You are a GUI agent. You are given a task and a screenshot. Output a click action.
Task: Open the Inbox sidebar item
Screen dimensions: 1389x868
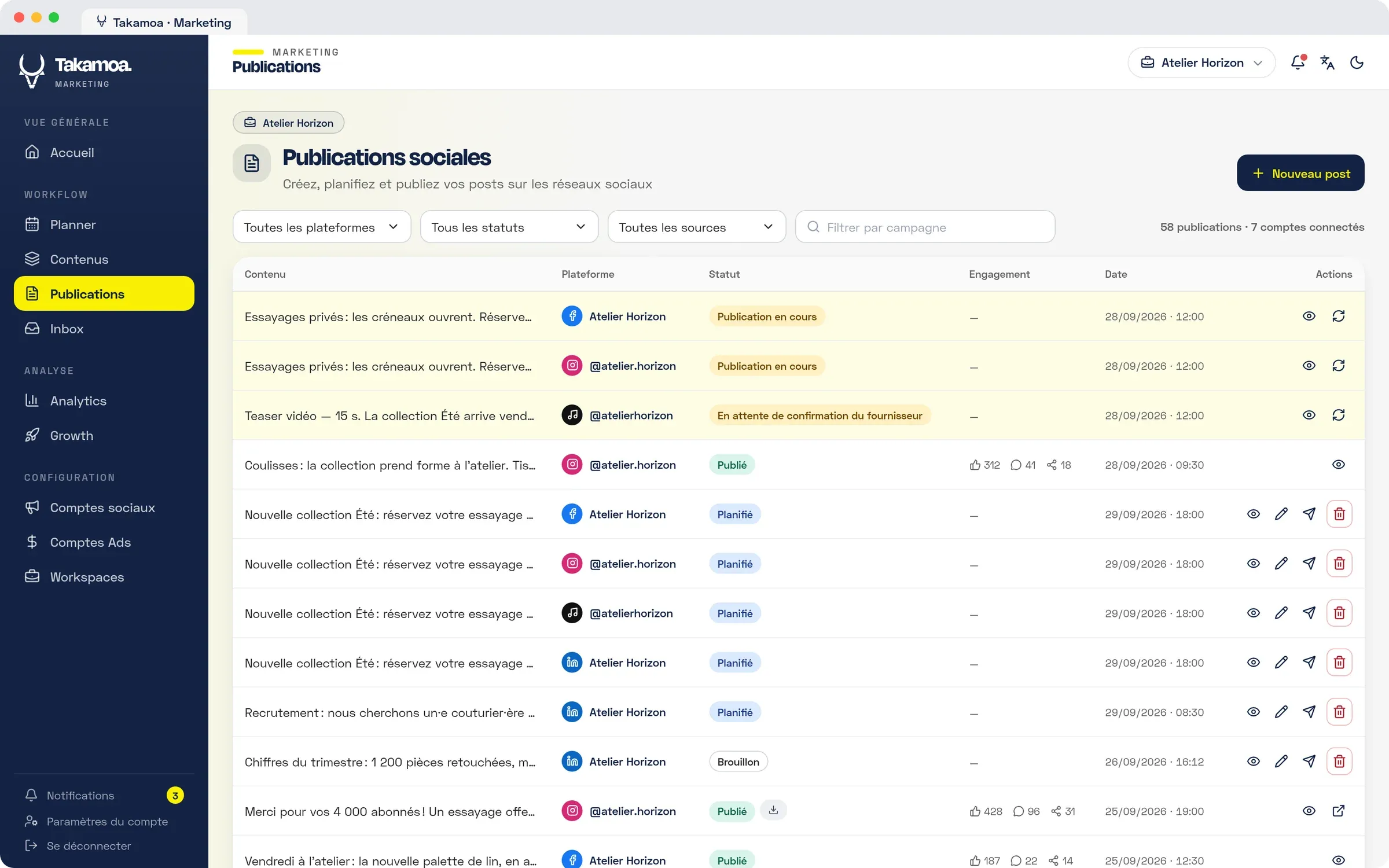point(104,329)
